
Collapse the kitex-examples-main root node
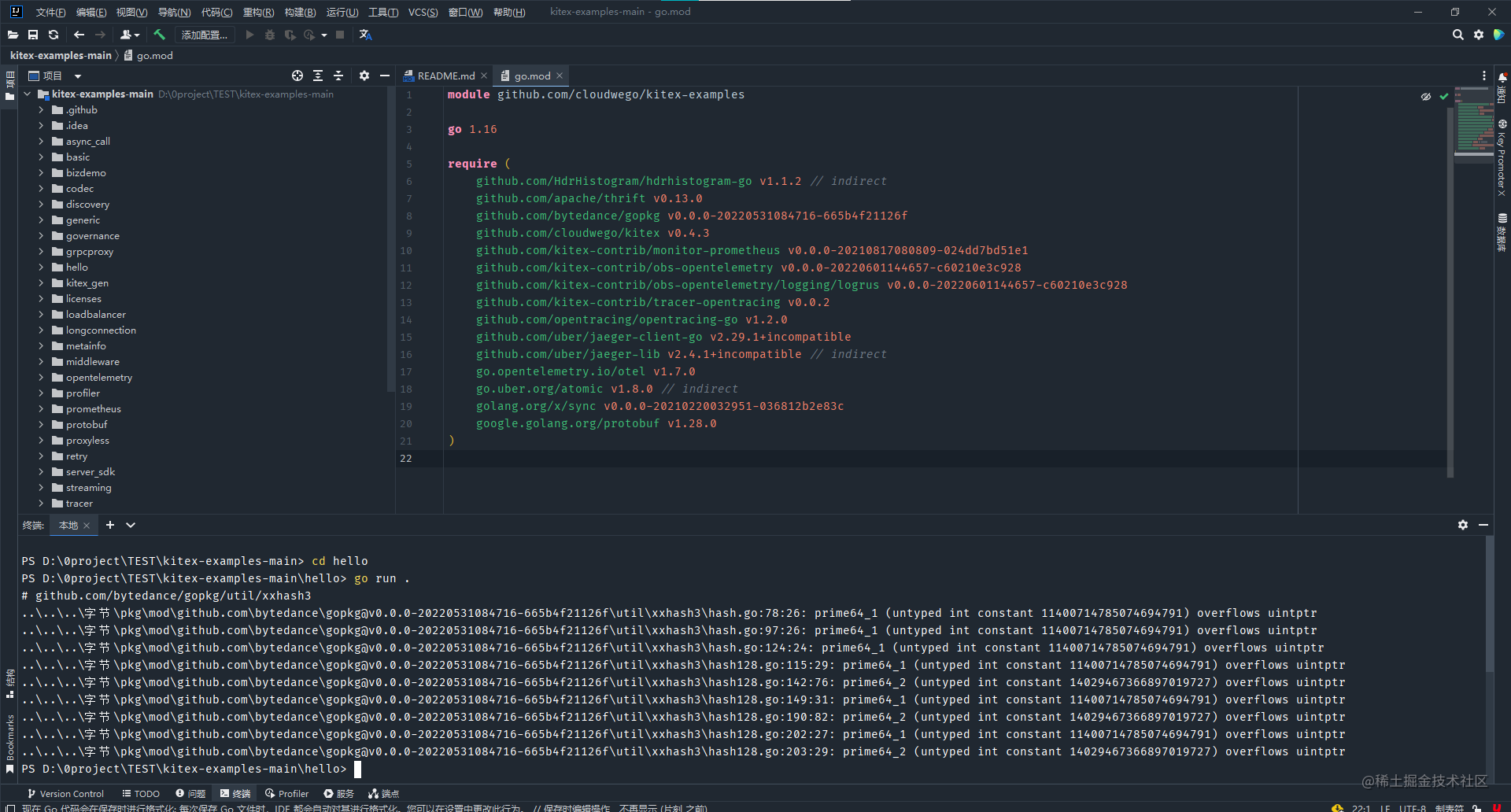28,94
